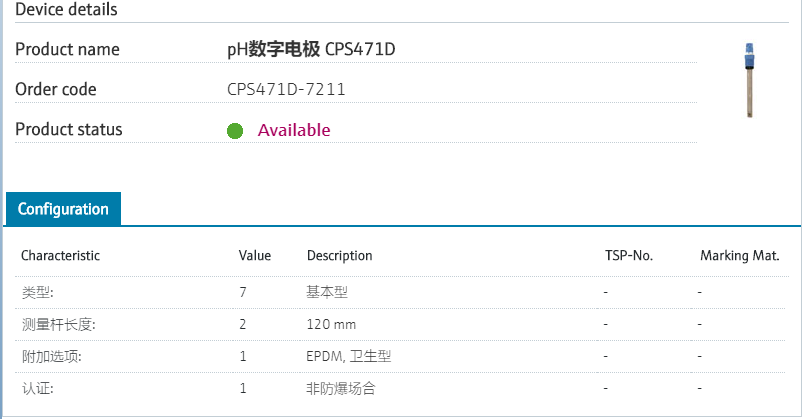This screenshot has width=805, height=419.
Task: Click the 基本型 description cell
Action: [327, 292]
